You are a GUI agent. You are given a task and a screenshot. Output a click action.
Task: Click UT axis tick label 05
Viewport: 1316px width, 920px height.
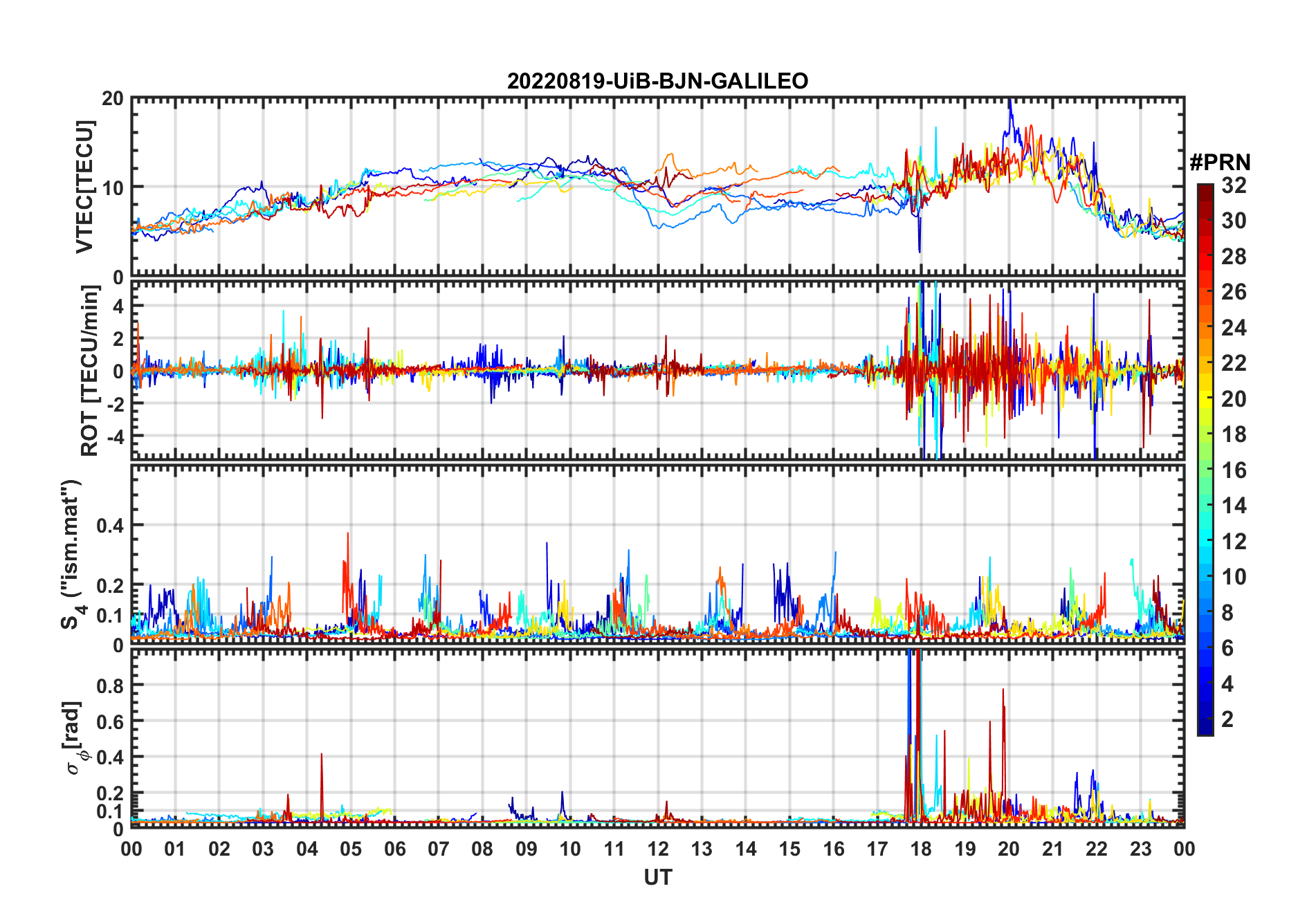pyautogui.click(x=351, y=849)
